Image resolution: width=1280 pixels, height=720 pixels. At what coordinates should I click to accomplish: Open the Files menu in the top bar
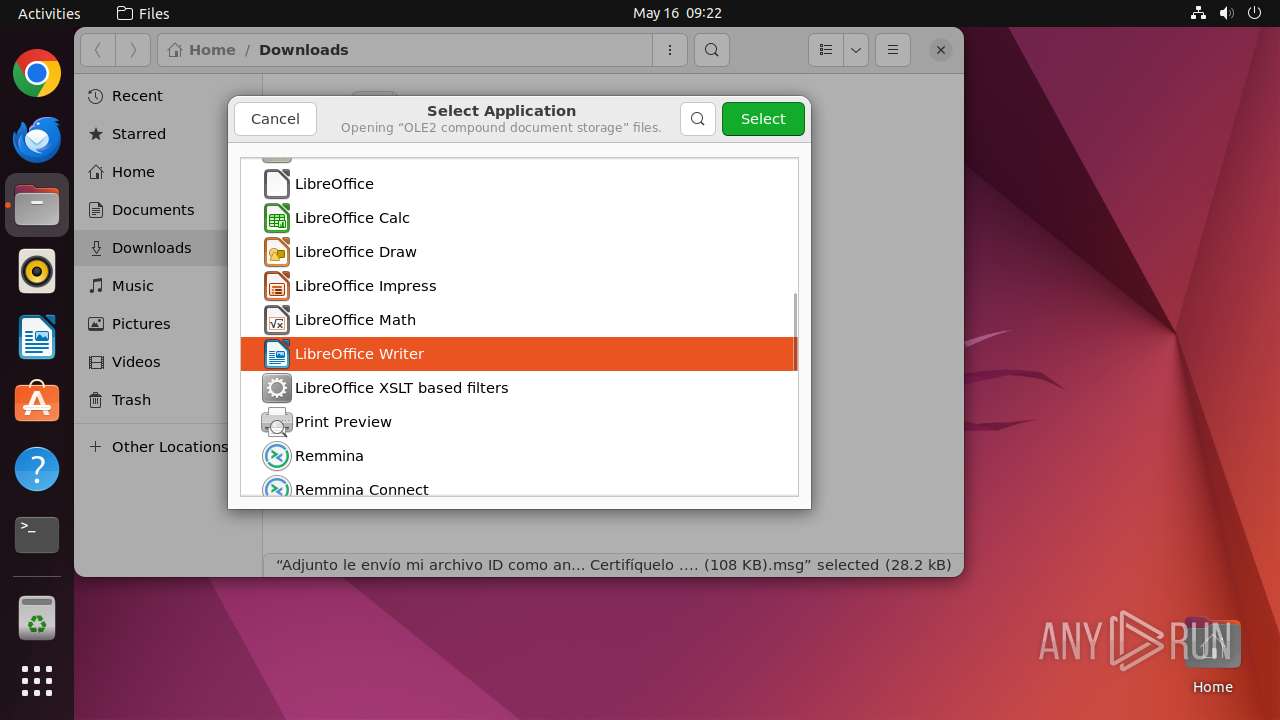click(143, 13)
